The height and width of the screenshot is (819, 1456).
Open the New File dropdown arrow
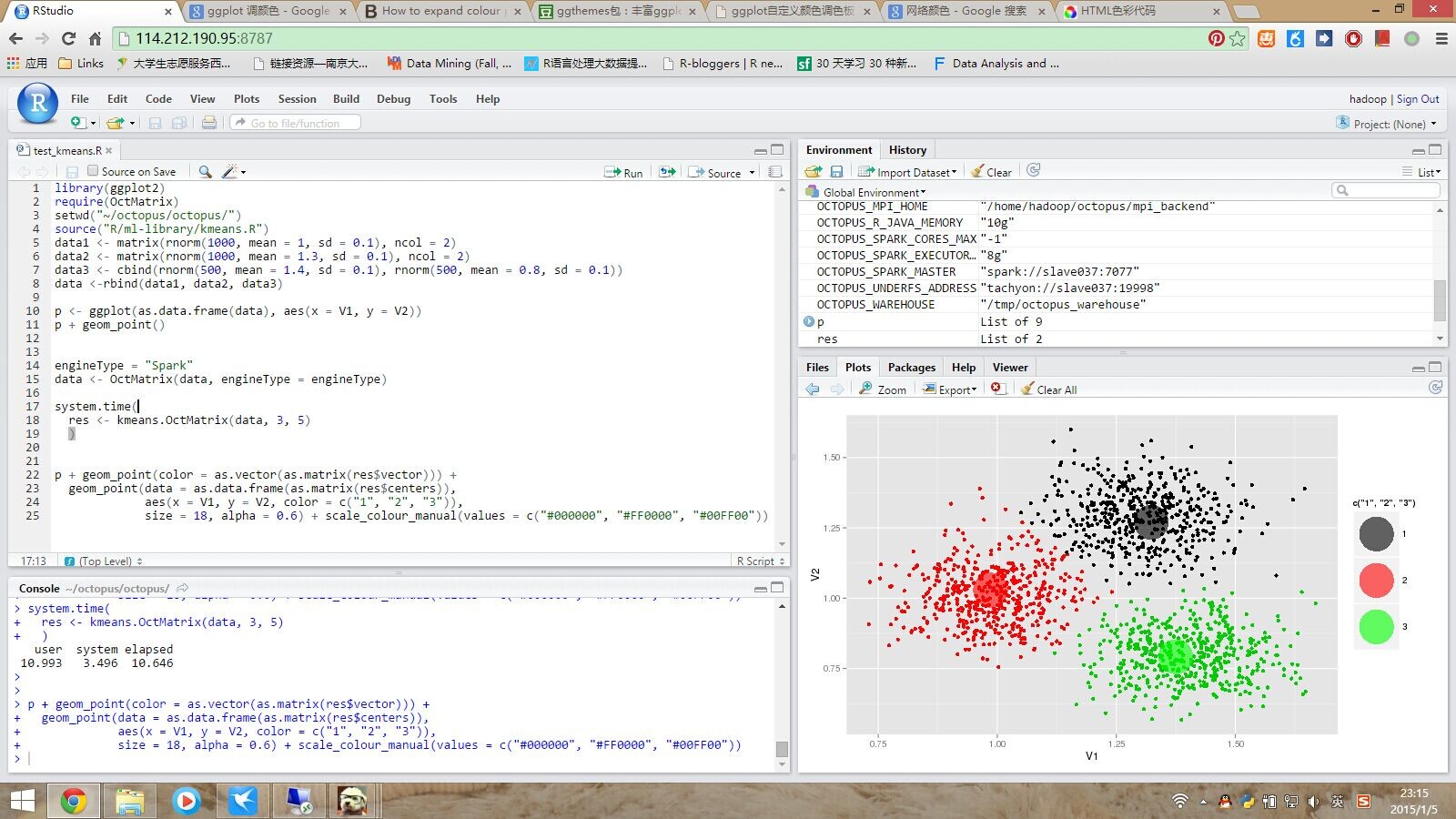pyautogui.click(x=93, y=124)
